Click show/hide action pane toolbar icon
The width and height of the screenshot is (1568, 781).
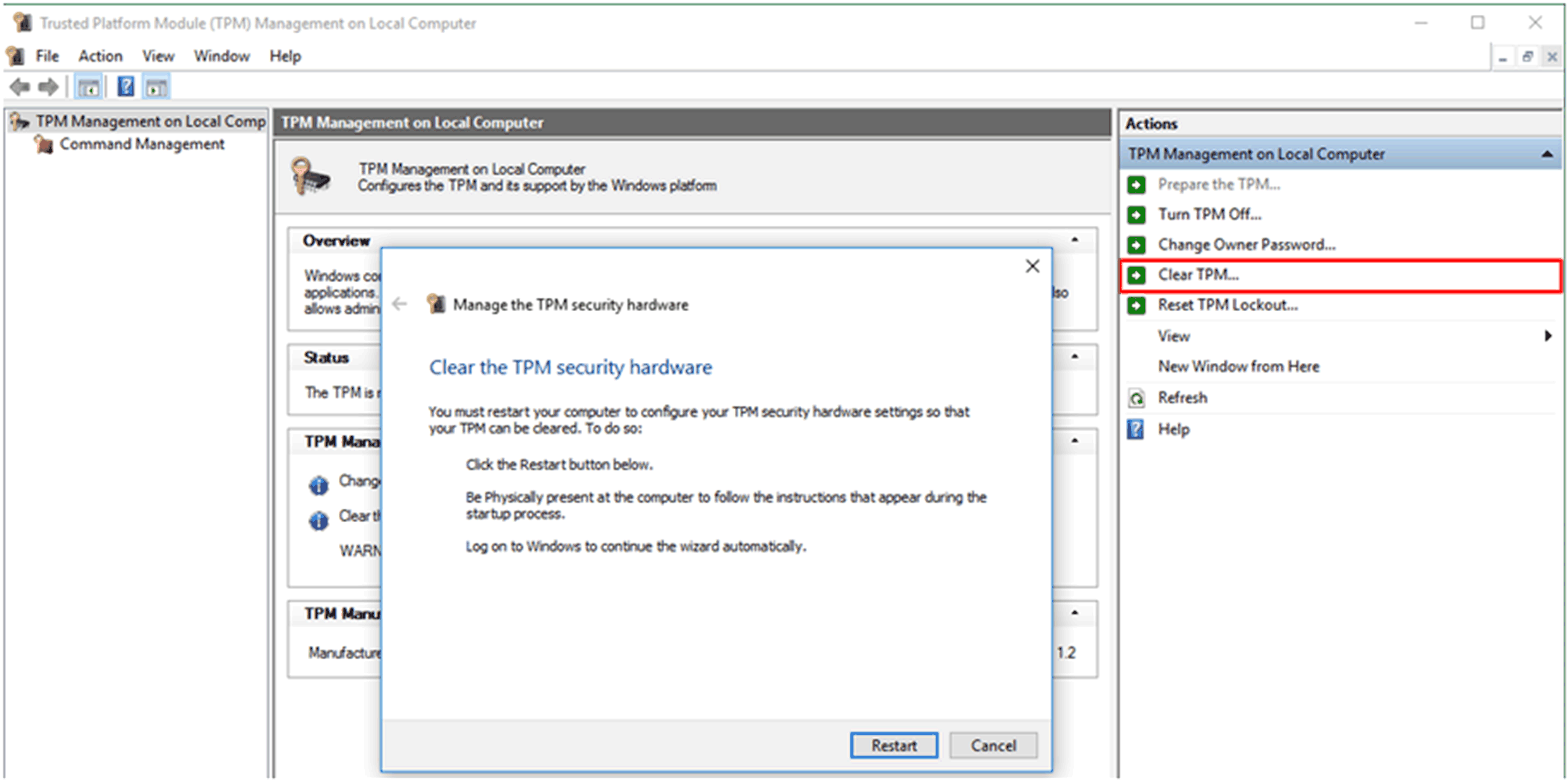coord(156,88)
